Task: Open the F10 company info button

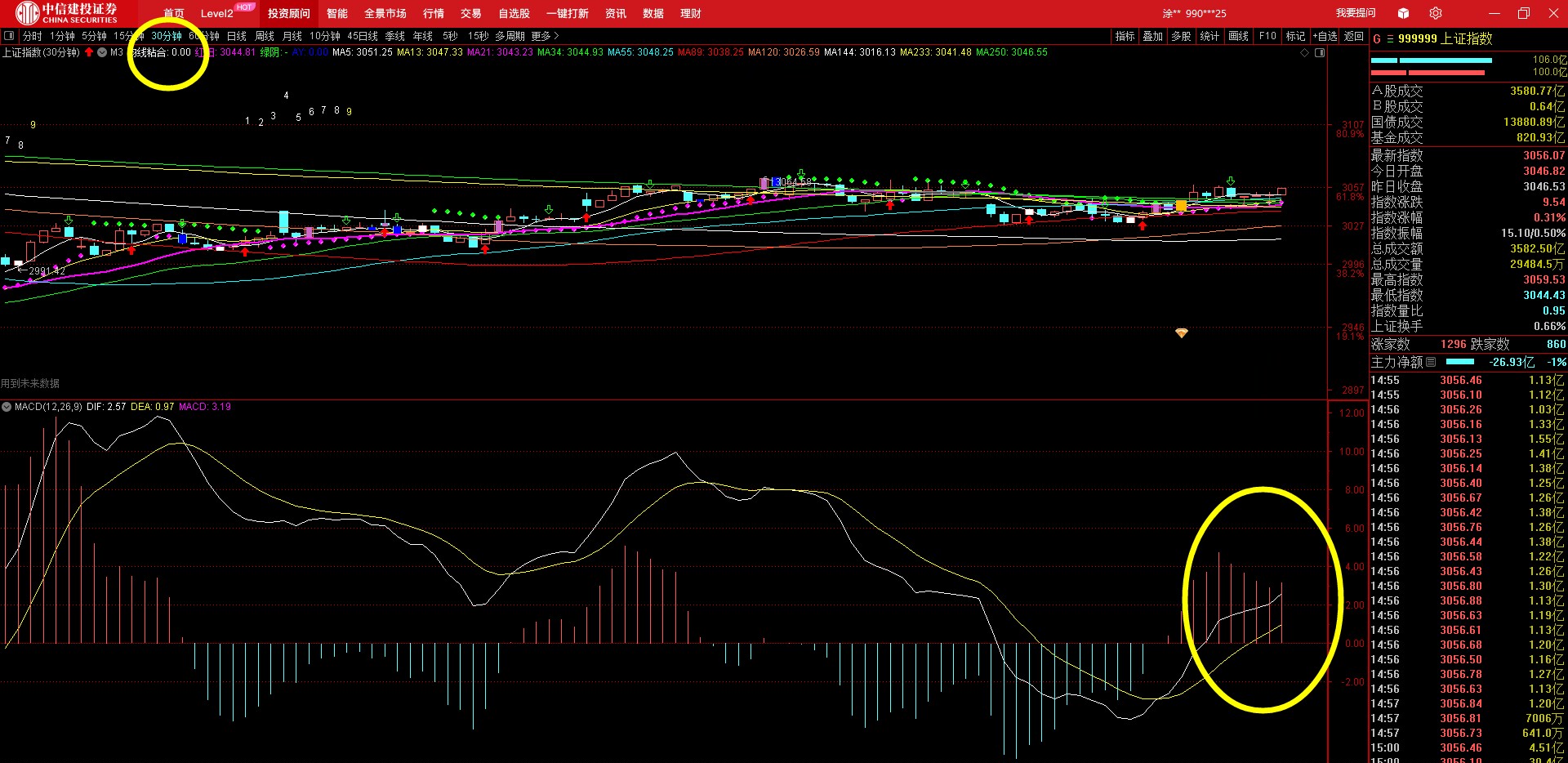Action: tap(1267, 36)
